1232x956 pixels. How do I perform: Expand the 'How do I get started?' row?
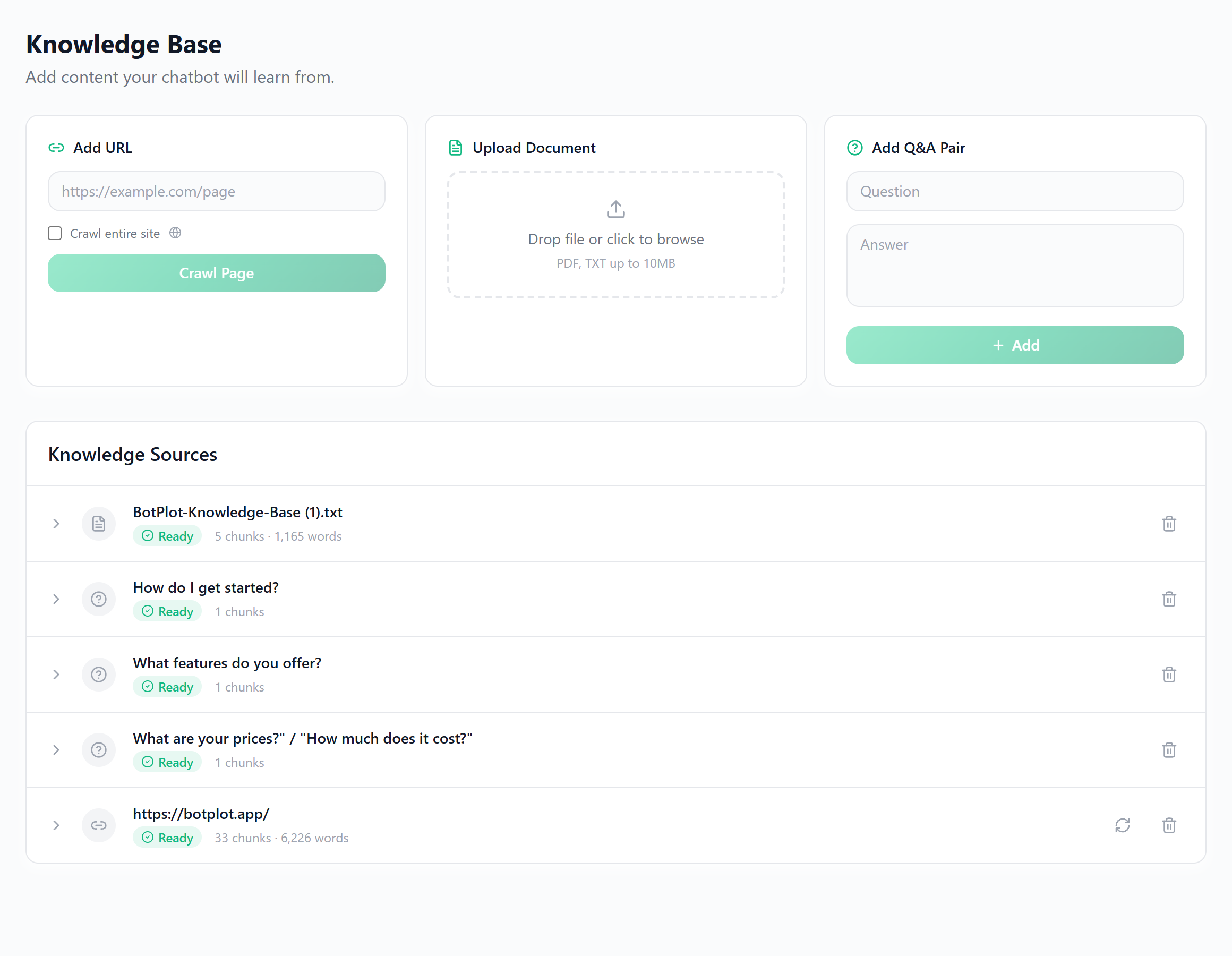[56, 599]
